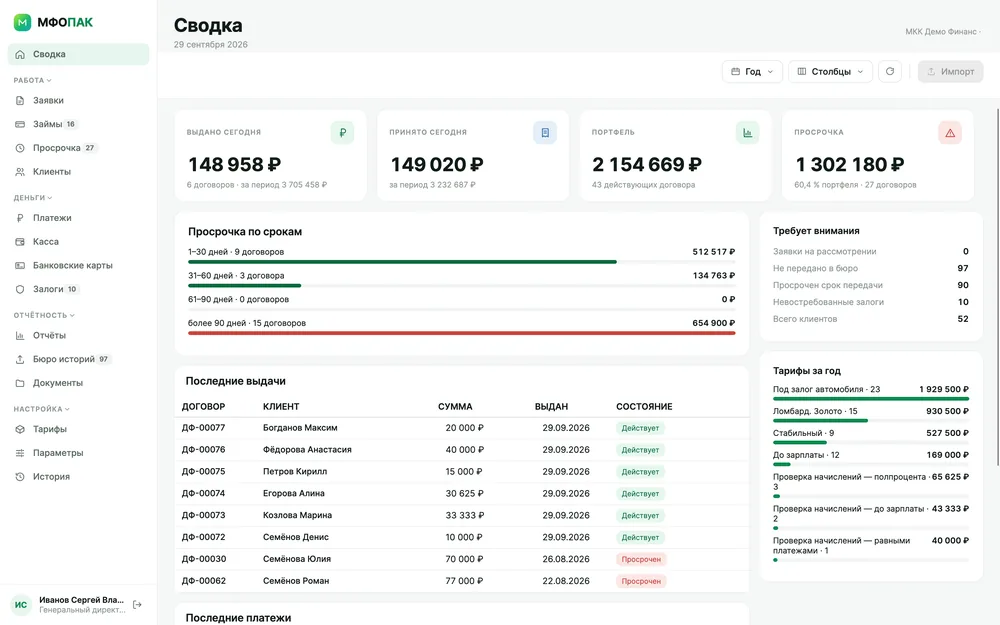Click client Богданов Максим

coord(300,428)
